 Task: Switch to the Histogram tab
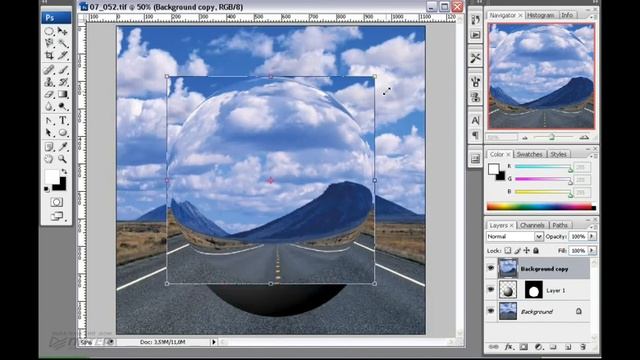tap(540, 15)
